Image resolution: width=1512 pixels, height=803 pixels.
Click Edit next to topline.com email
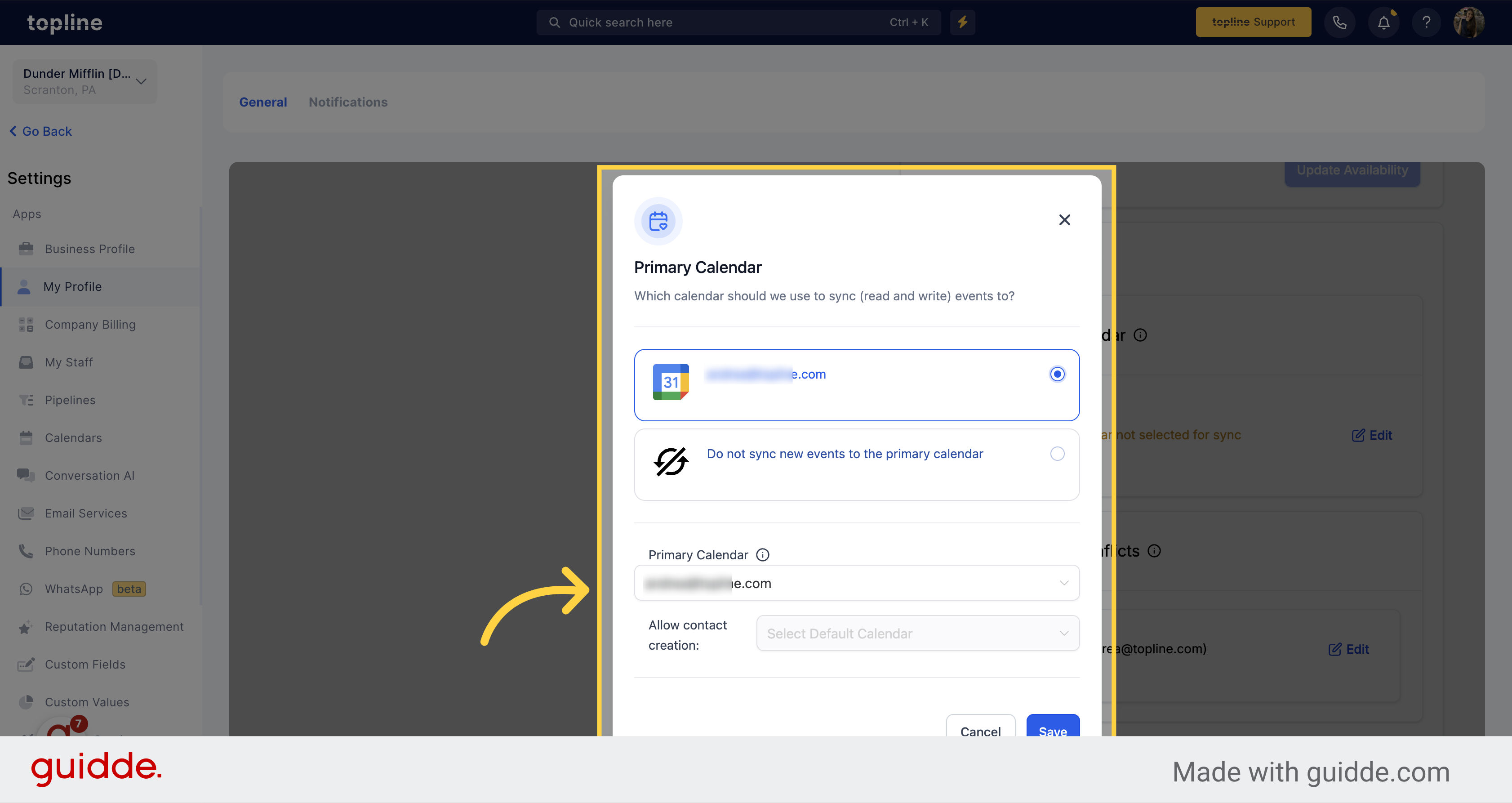[1348, 649]
